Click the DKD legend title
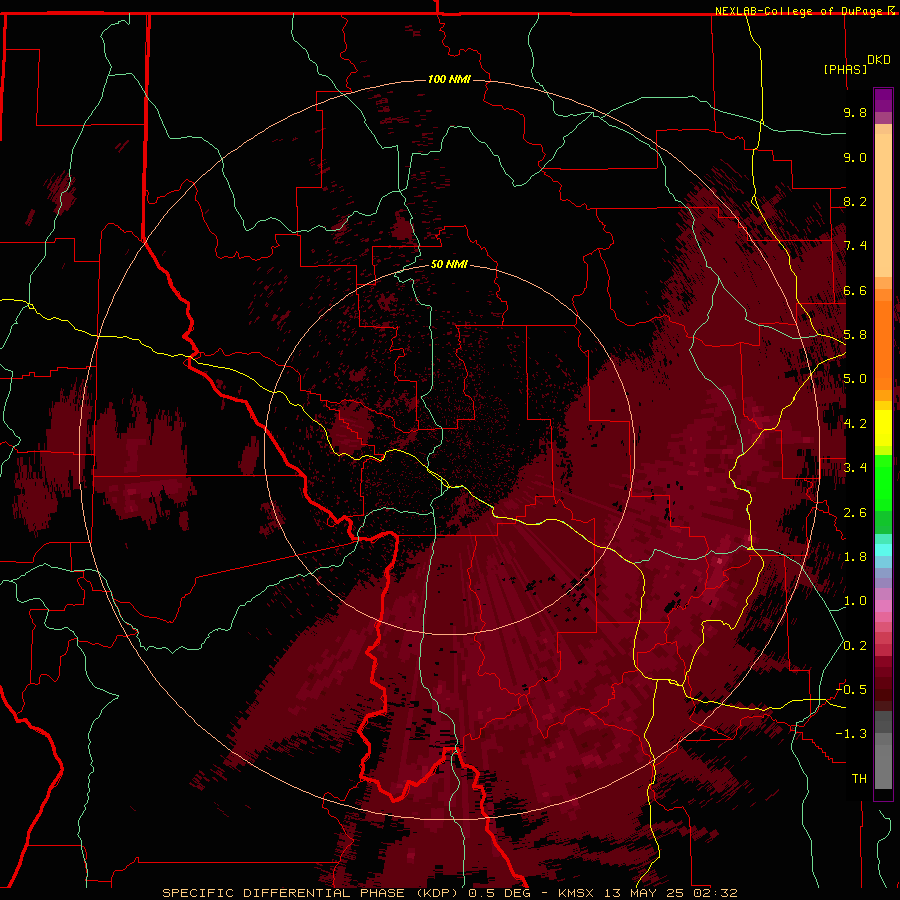 click(879, 60)
